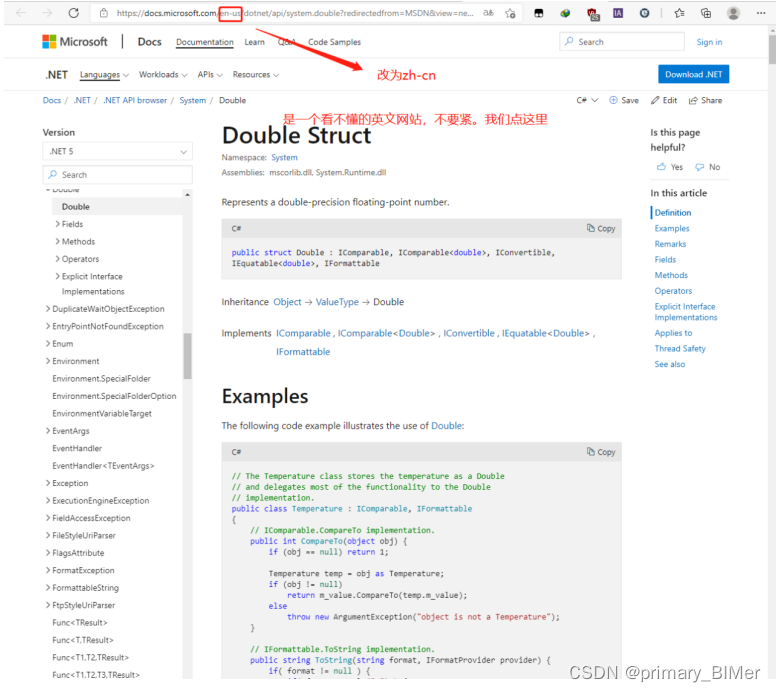776x692 pixels.
Task: Open the browser settings ellipsis menu
Action: tap(761, 13)
